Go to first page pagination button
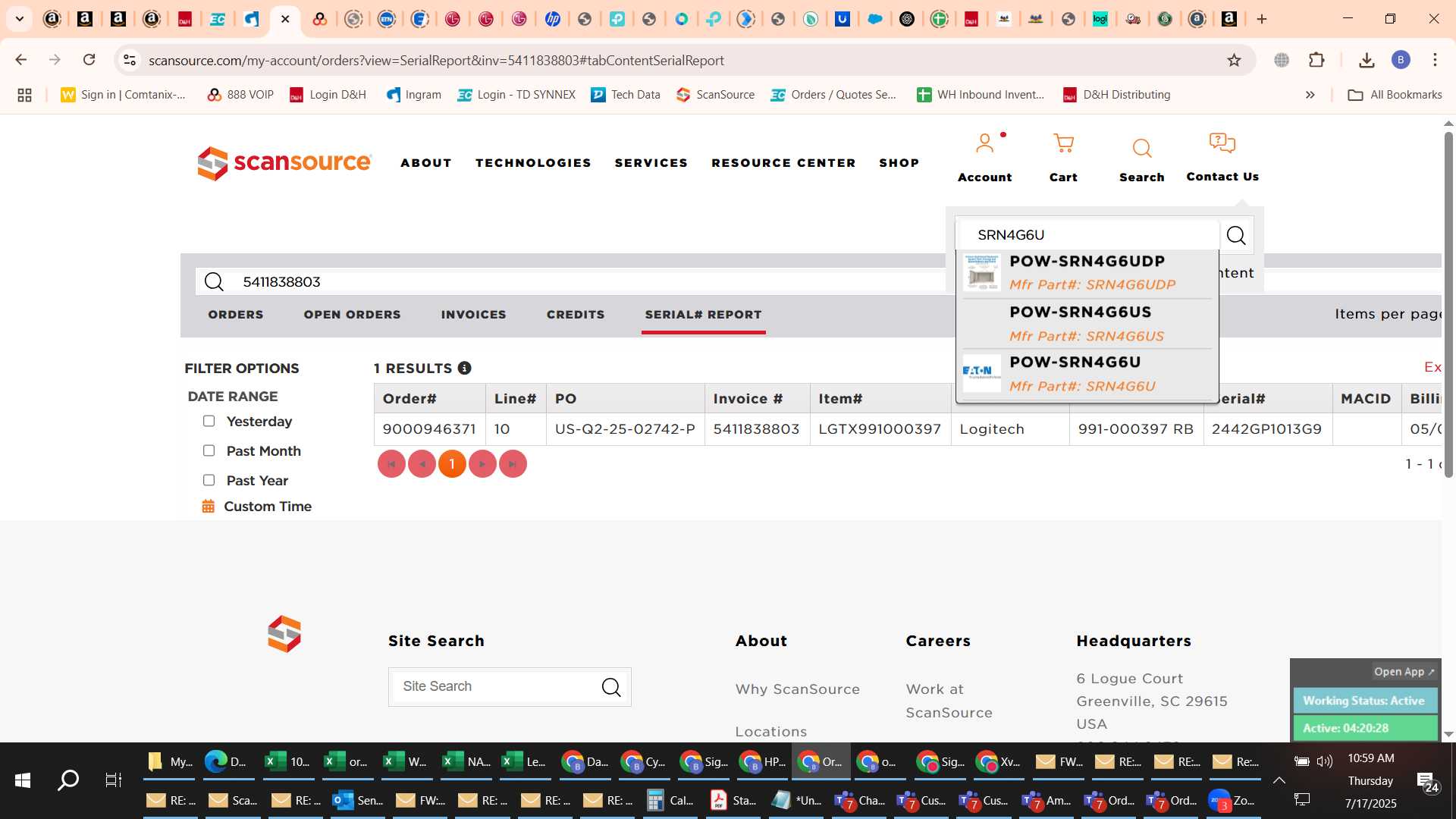 click(x=391, y=464)
